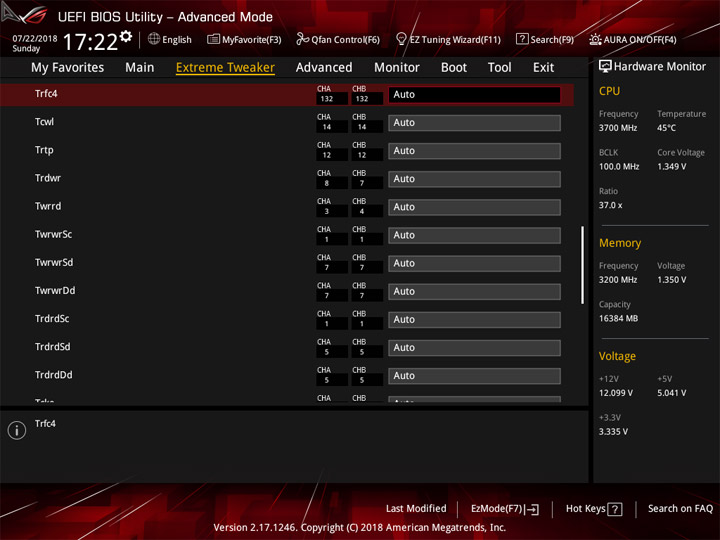Launch EZ Tuning Wizard bulb icon
This screenshot has width=720, height=540.
[401, 39]
